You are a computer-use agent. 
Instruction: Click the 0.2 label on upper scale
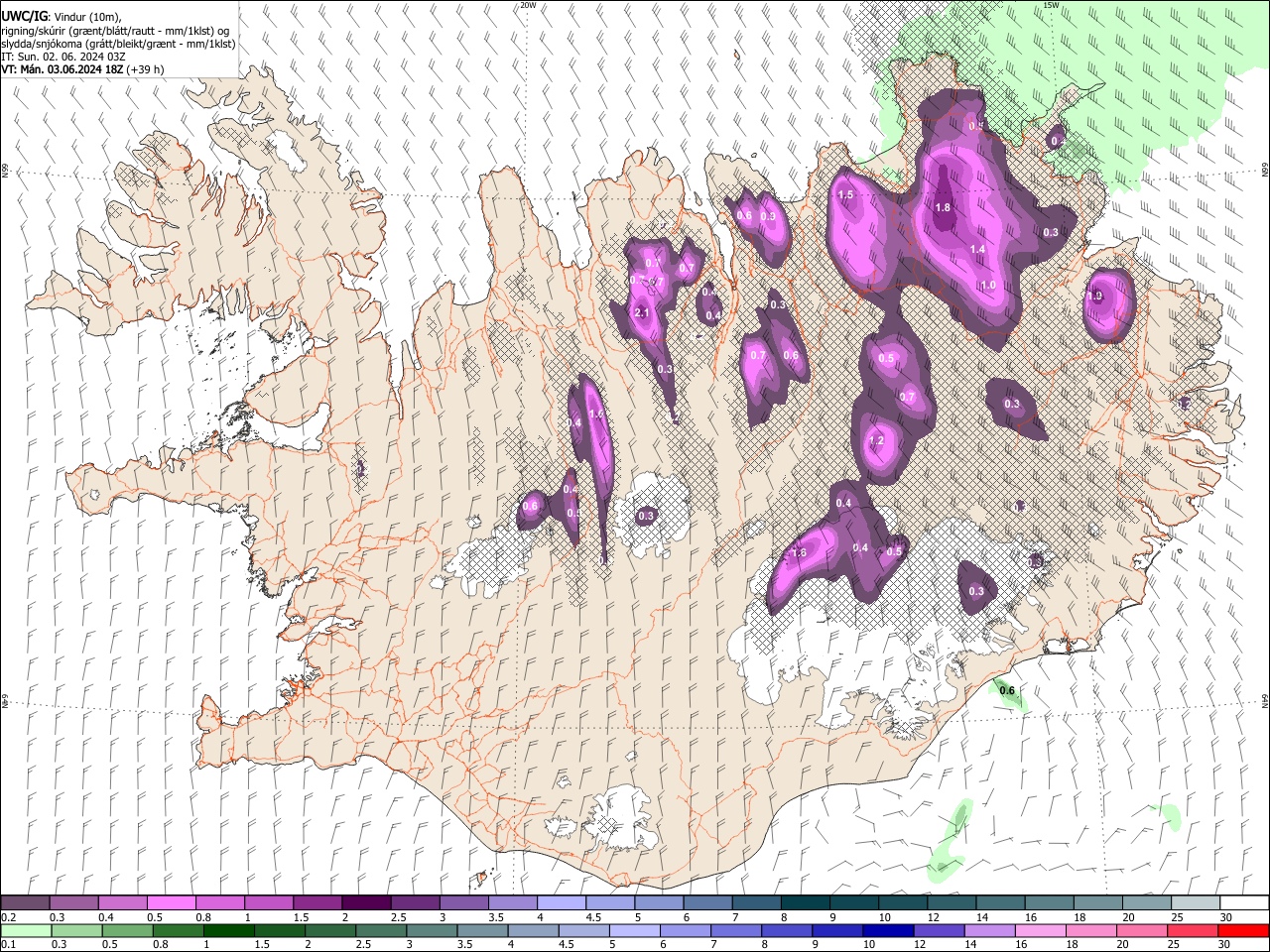(x=8, y=917)
